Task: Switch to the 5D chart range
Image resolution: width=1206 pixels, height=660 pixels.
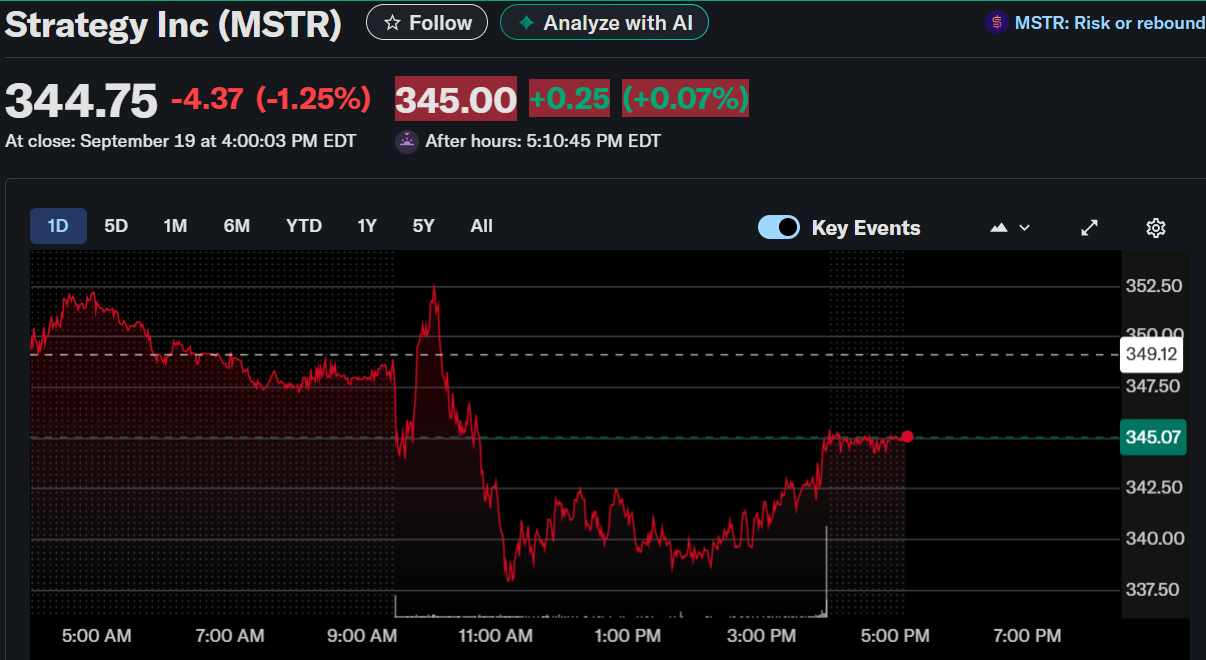Action: (x=116, y=226)
